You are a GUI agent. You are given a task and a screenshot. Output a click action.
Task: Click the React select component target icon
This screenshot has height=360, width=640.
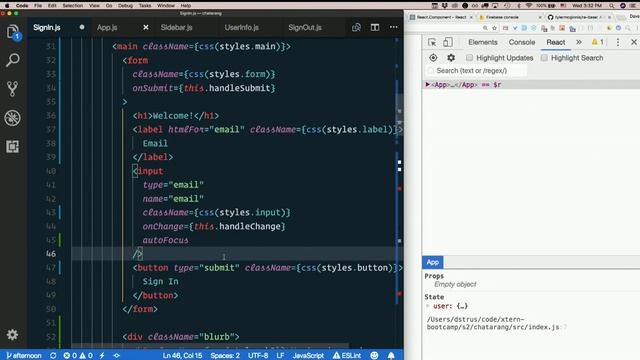click(x=433, y=58)
